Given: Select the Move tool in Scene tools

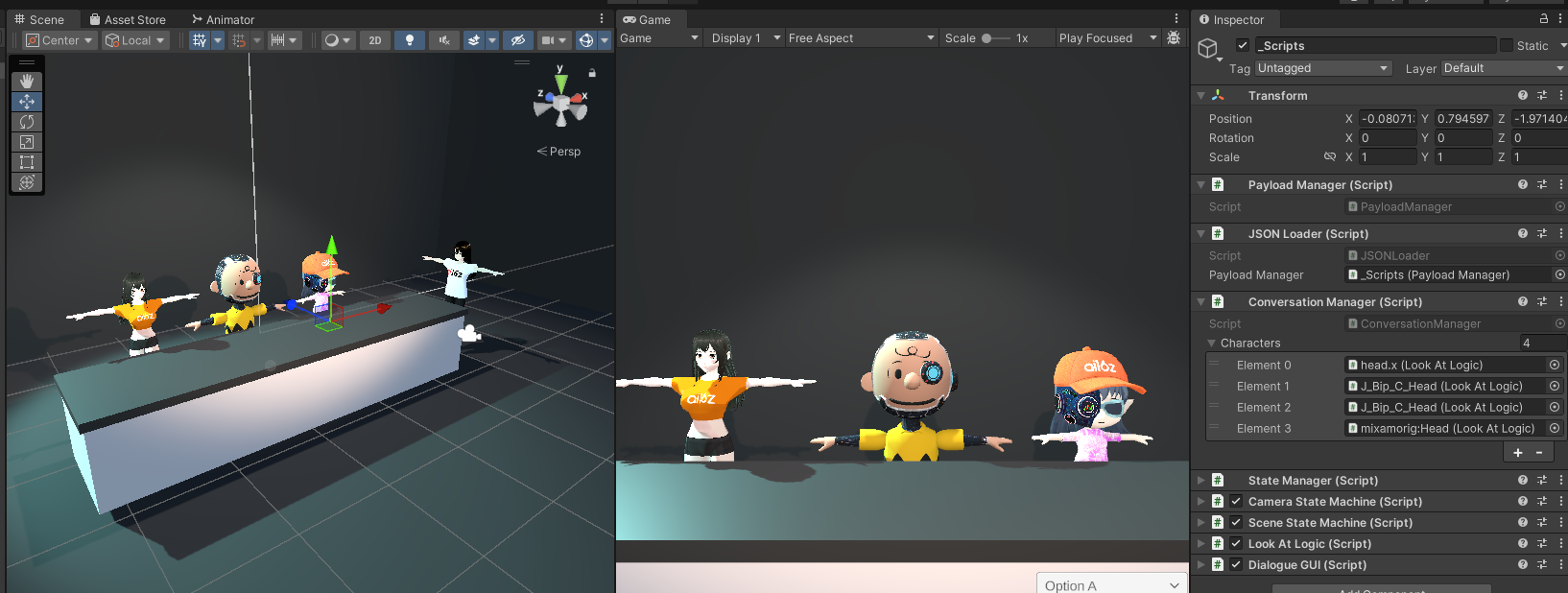Looking at the screenshot, I should 27,102.
